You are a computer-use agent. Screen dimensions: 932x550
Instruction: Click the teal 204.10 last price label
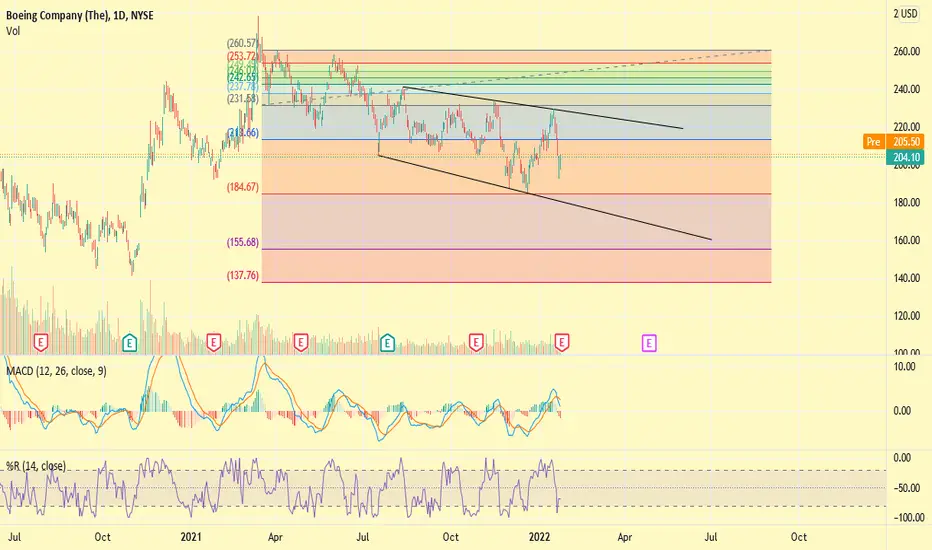(905, 158)
